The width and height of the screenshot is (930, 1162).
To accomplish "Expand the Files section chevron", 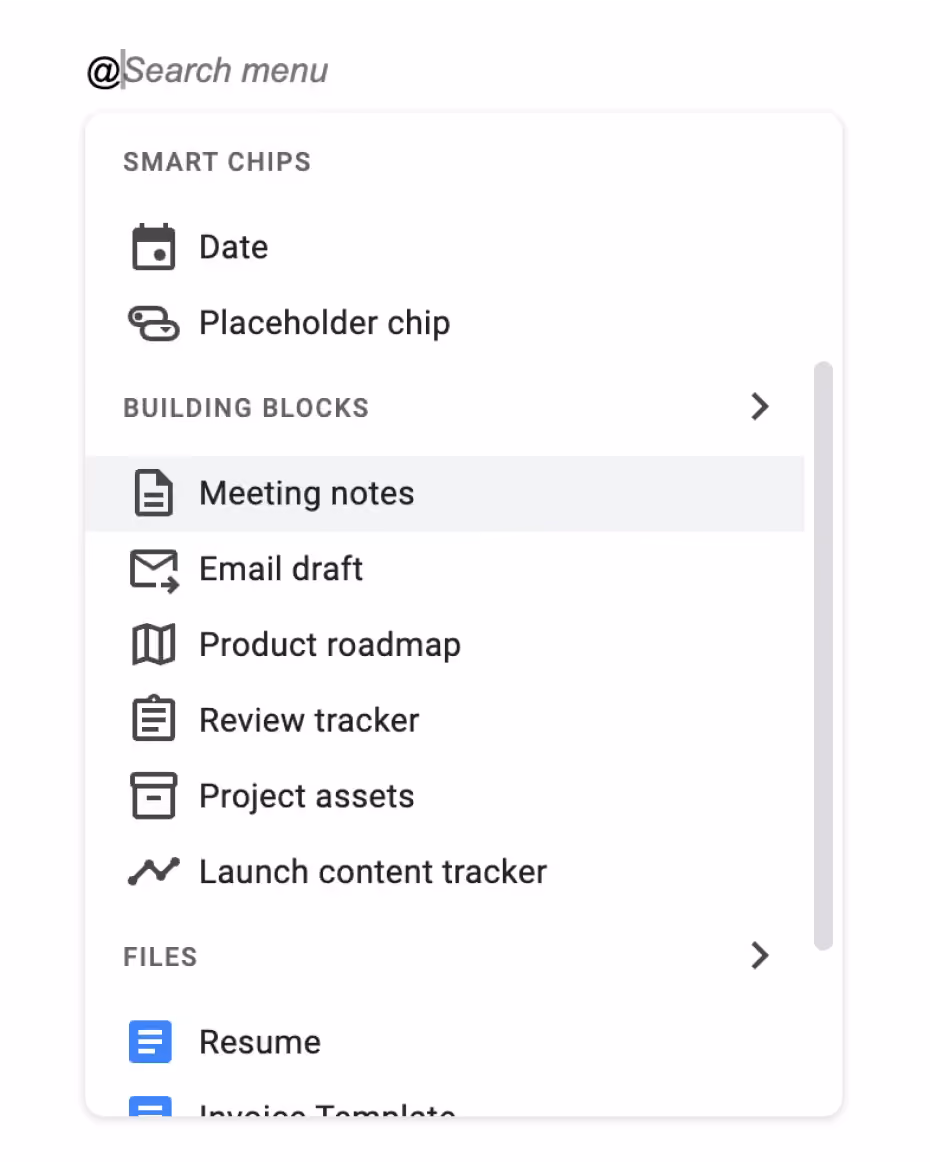I will [x=760, y=956].
